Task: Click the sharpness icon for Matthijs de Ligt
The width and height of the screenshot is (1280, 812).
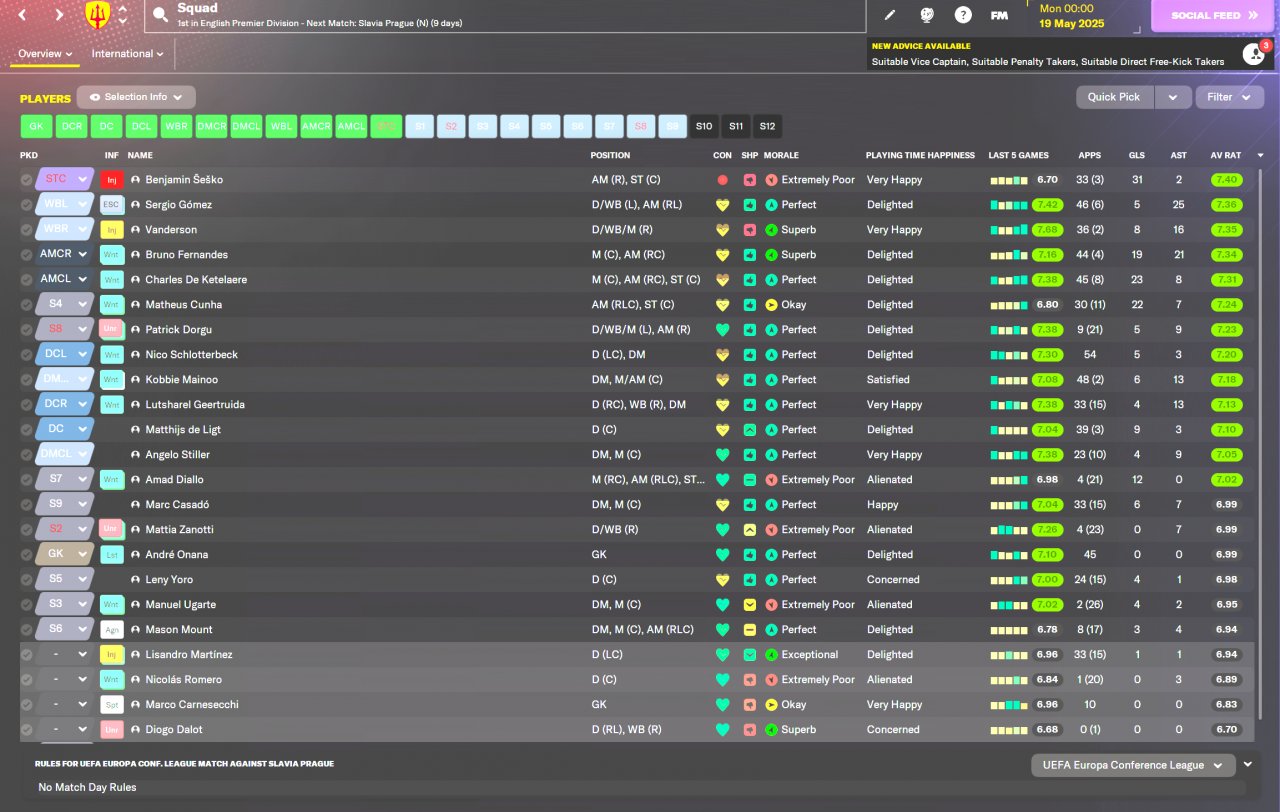Action: (x=749, y=430)
